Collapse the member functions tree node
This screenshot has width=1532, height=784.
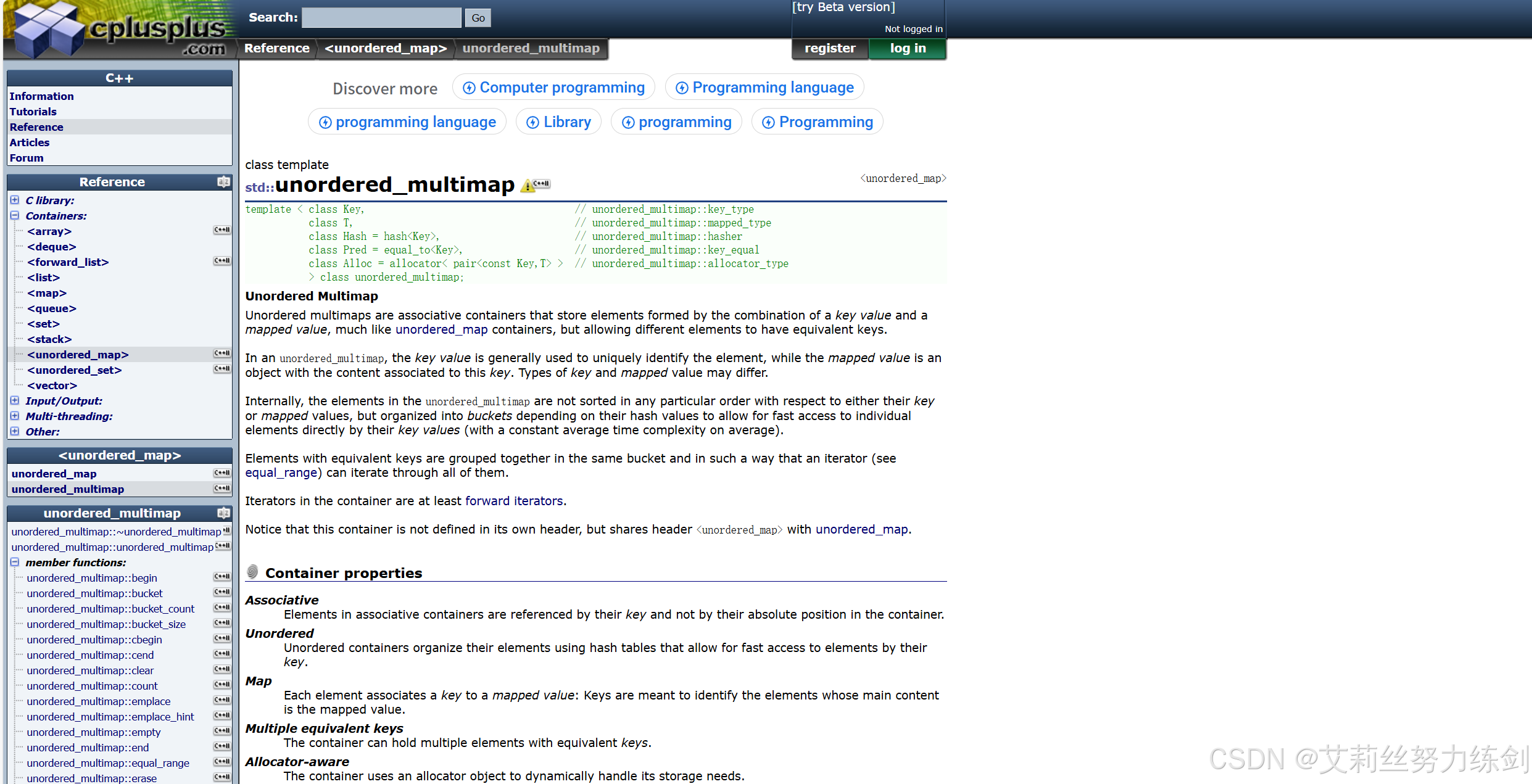point(15,562)
